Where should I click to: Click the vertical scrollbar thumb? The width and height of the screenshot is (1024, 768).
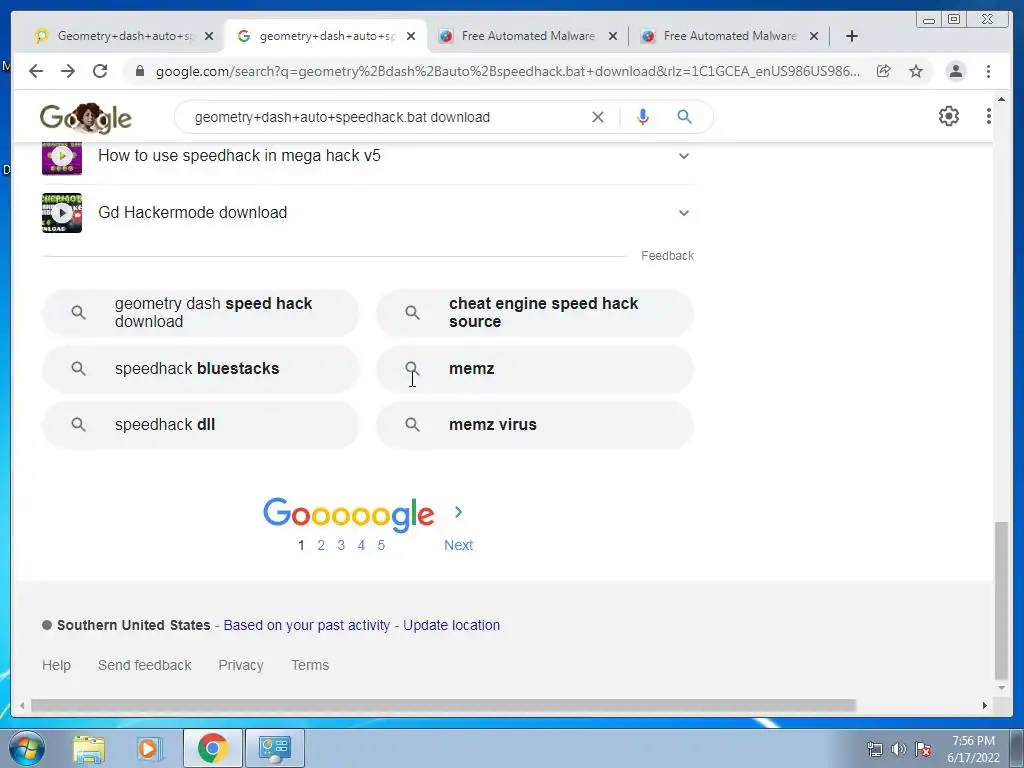[x=1001, y=601]
